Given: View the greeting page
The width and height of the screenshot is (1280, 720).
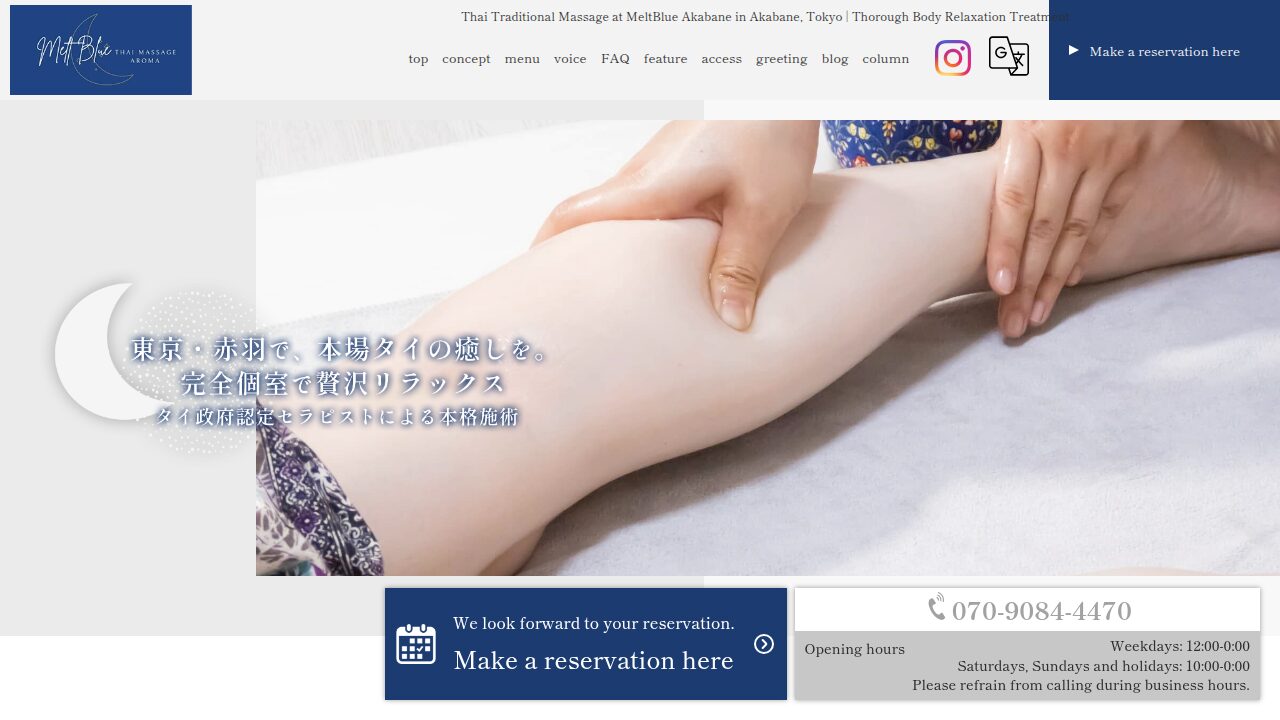Looking at the screenshot, I should (781, 59).
